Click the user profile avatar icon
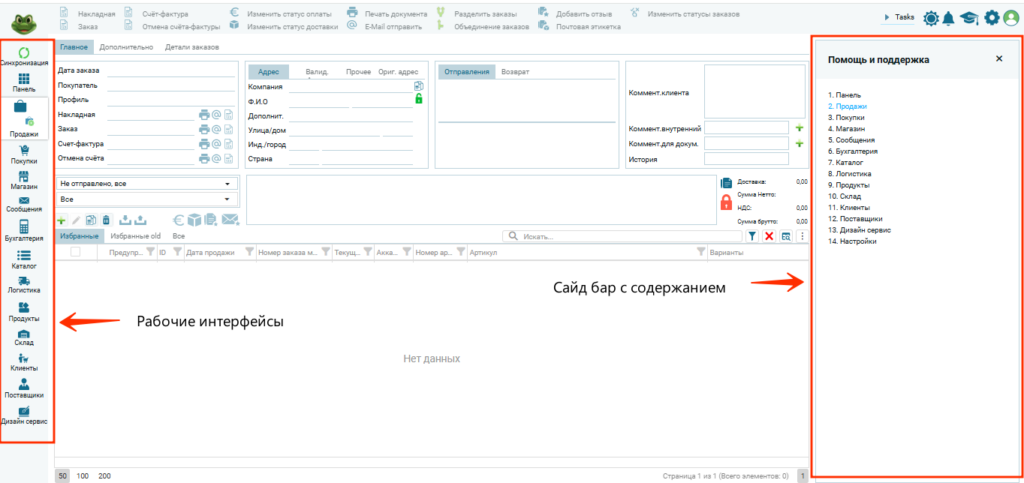The width and height of the screenshot is (1024, 483). [x=1011, y=17]
